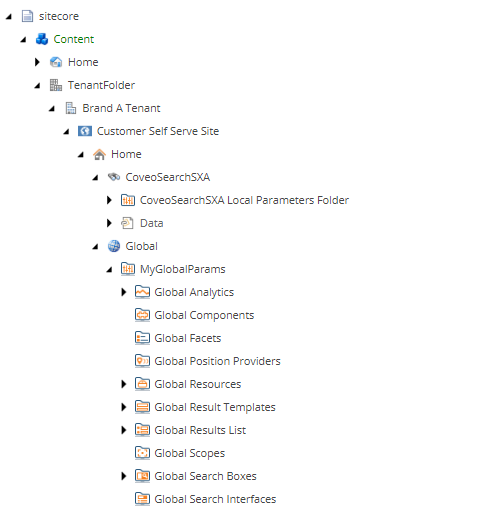Select the Global Analytics label
This screenshot has width=488, height=511.
pyautogui.click(x=194, y=292)
